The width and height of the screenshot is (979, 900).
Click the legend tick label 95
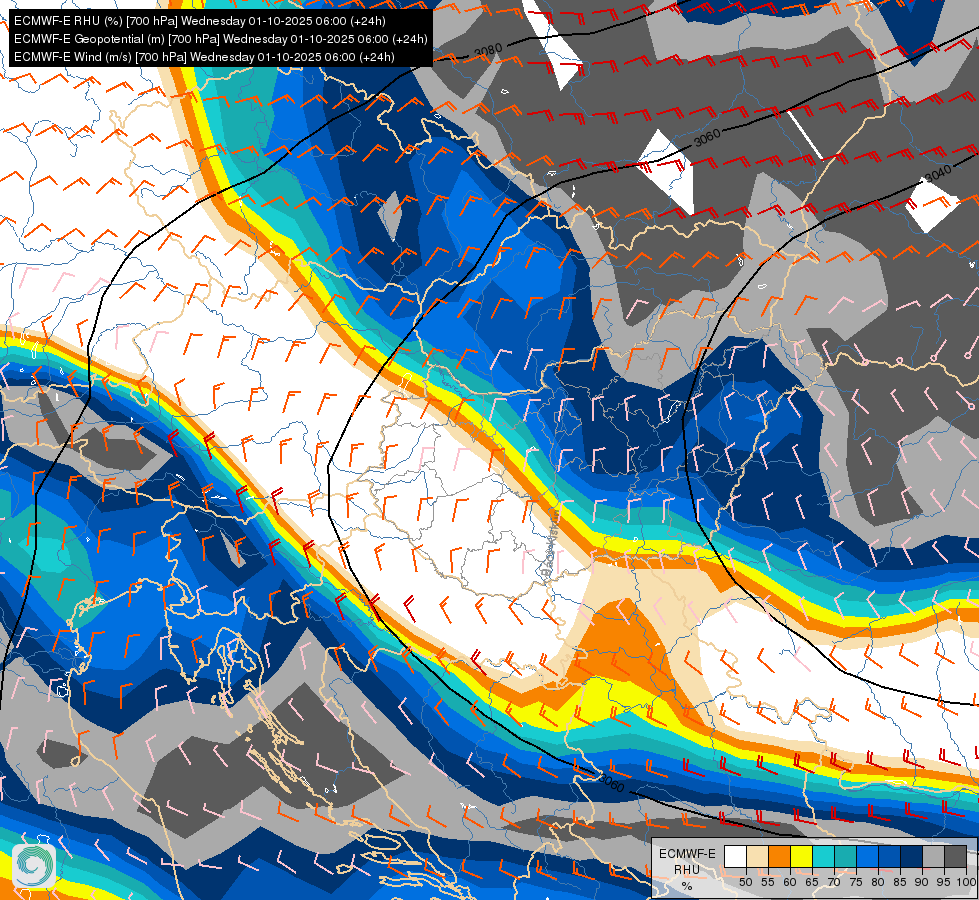944,882
